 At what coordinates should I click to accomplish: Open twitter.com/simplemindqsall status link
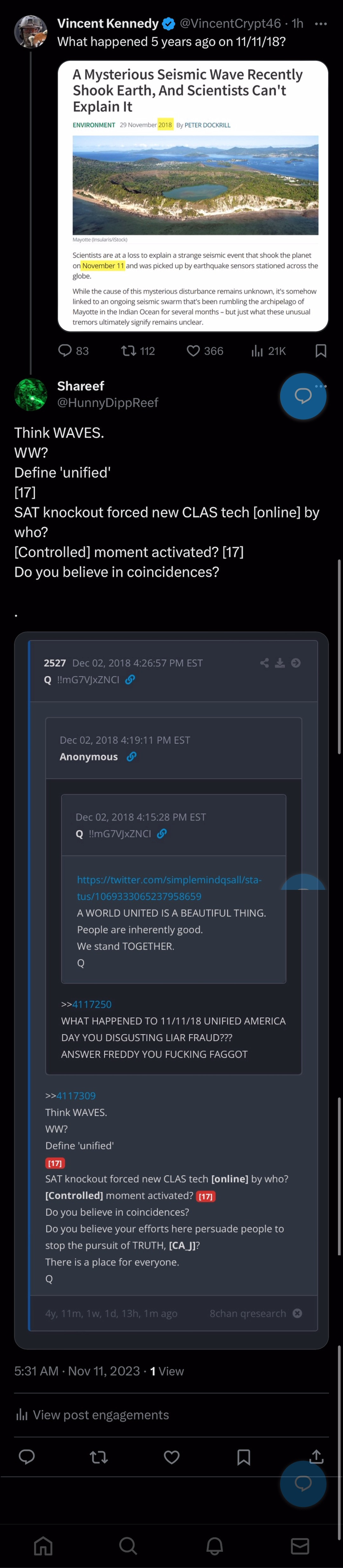point(169,887)
